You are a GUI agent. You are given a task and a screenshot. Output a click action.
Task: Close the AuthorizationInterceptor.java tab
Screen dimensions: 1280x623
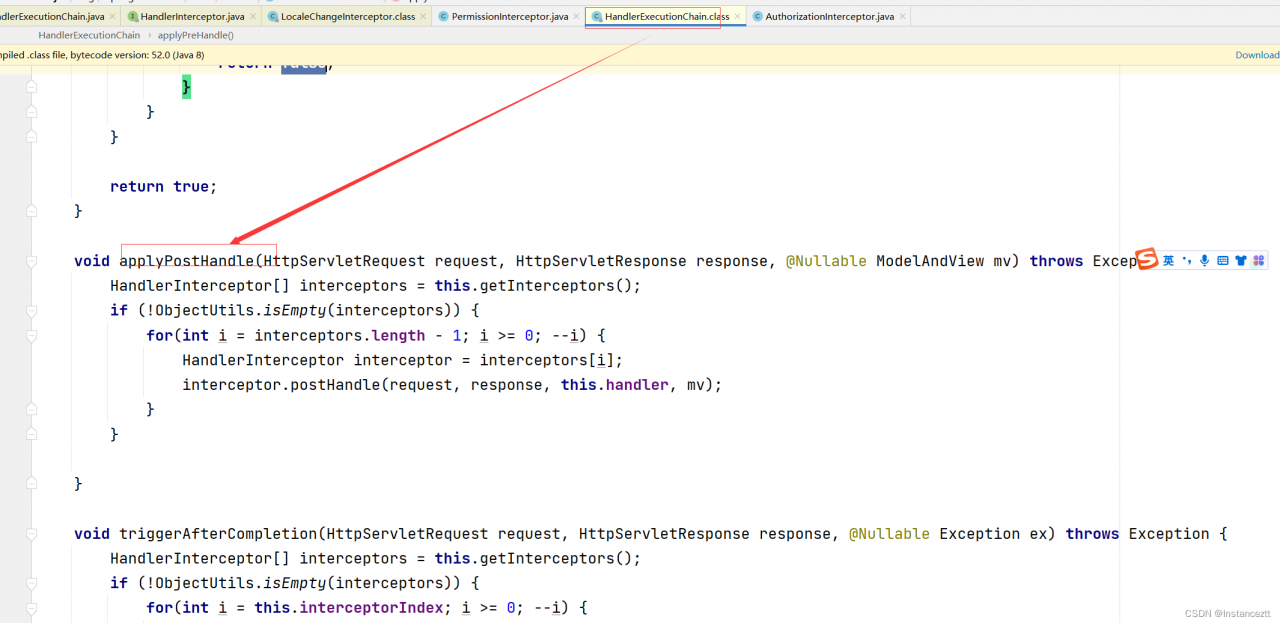[x=903, y=17]
